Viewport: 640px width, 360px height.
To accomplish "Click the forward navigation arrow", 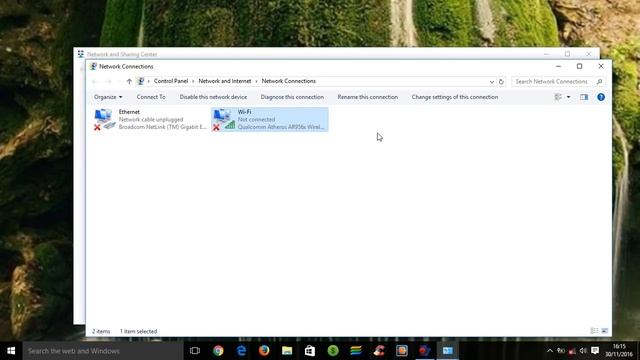I will pyautogui.click(x=109, y=82).
